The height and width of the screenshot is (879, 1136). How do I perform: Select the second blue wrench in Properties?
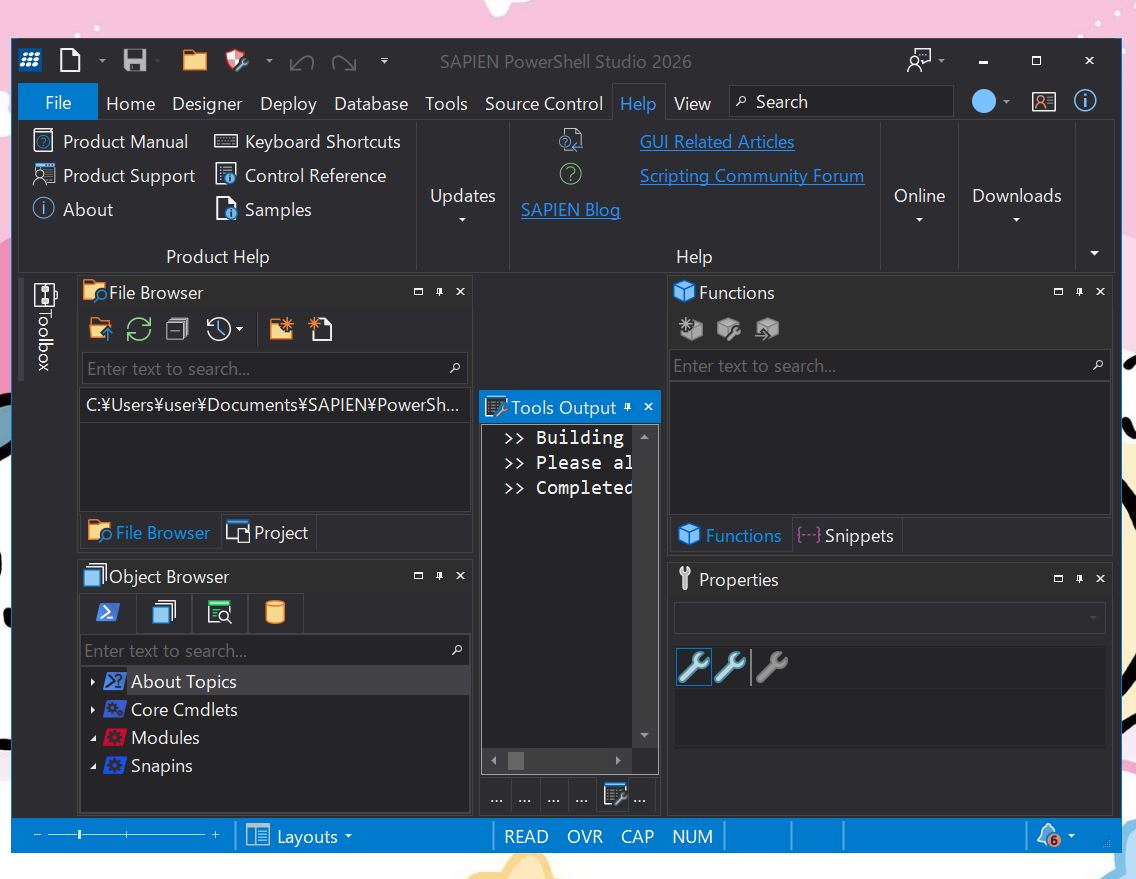[x=730, y=667]
